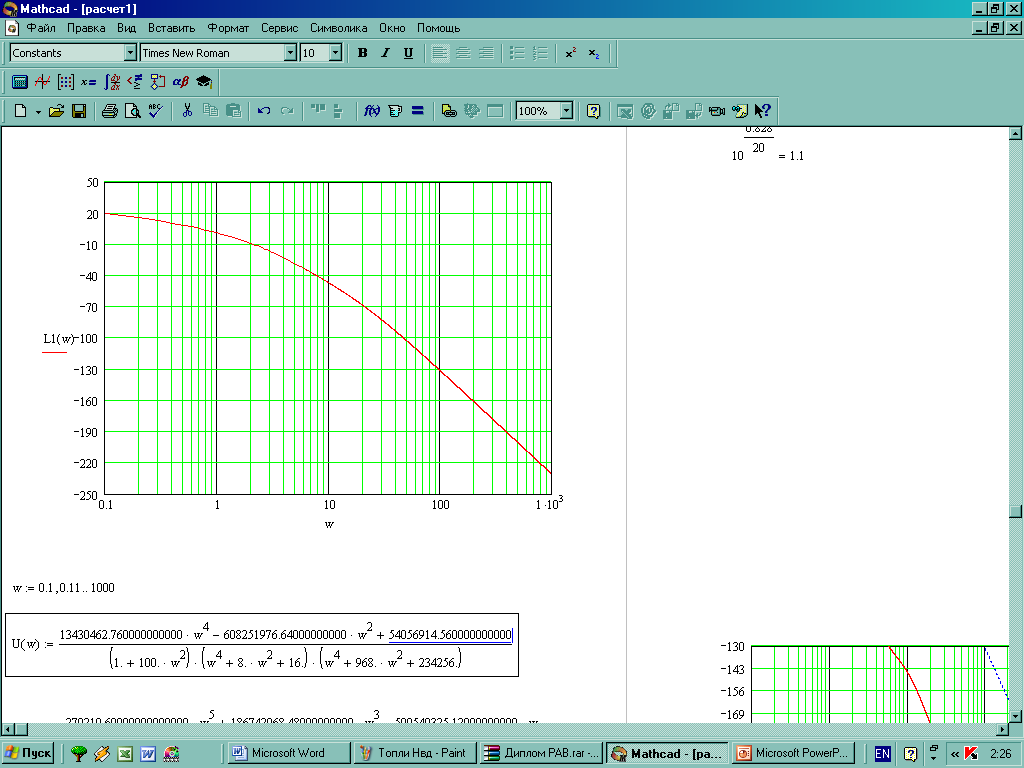Open the Boolean palette
The width and height of the screenshot is (1024, 768).
(x=135, y=82)
